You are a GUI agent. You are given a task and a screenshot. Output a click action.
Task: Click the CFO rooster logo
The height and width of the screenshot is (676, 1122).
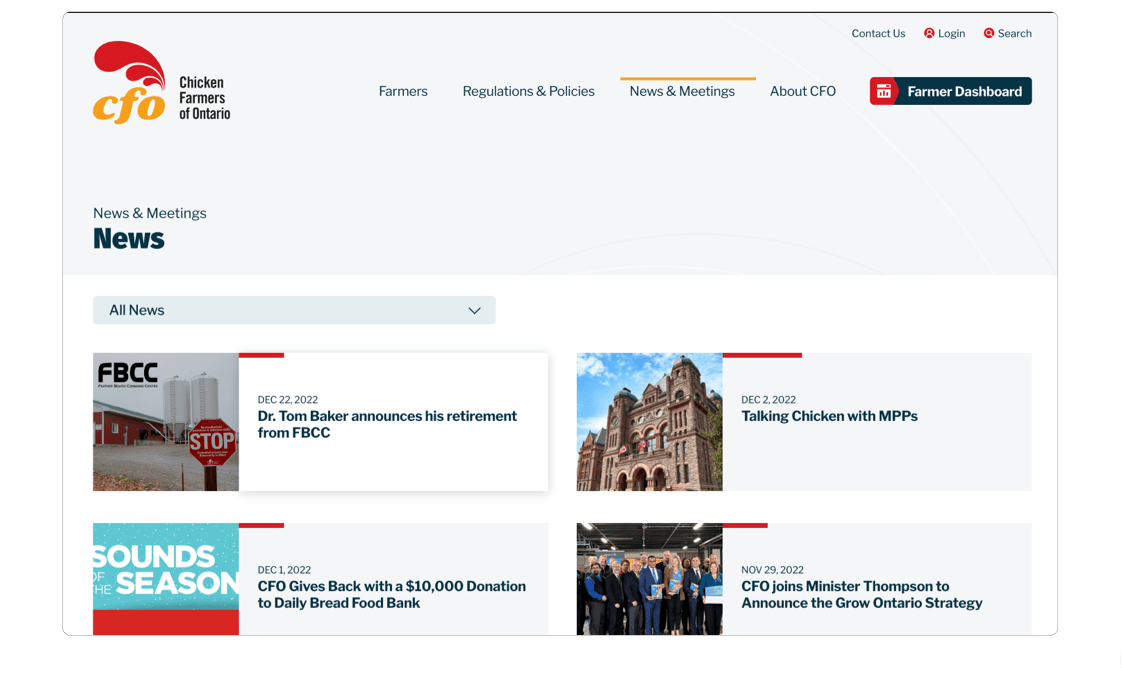click(130, 82)
